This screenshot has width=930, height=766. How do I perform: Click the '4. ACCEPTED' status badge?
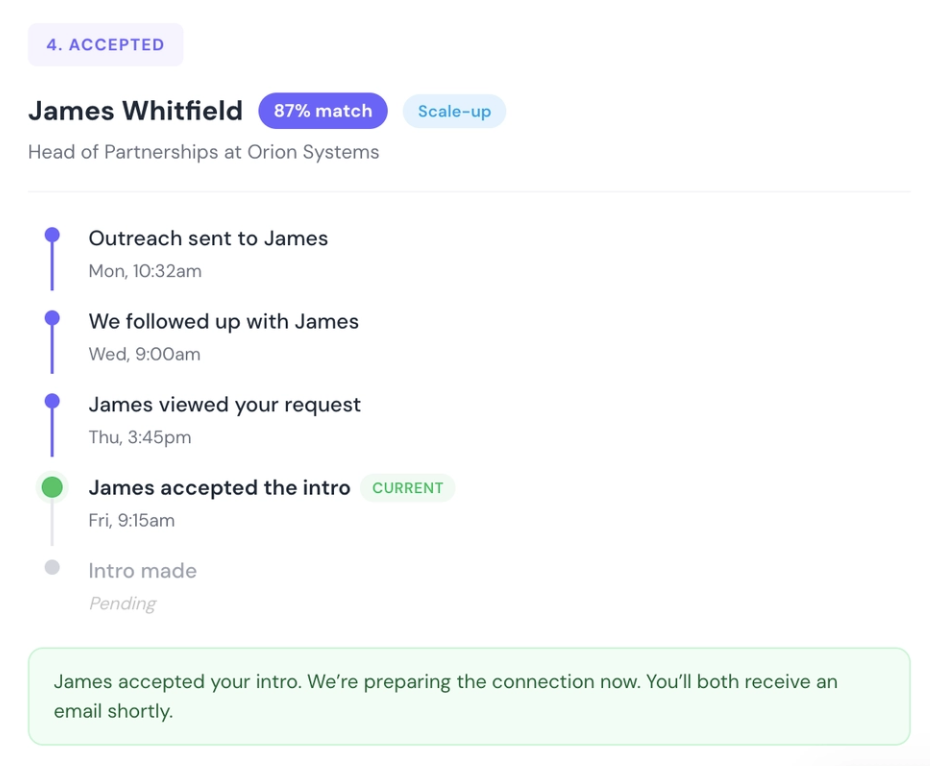click(105, 45)
